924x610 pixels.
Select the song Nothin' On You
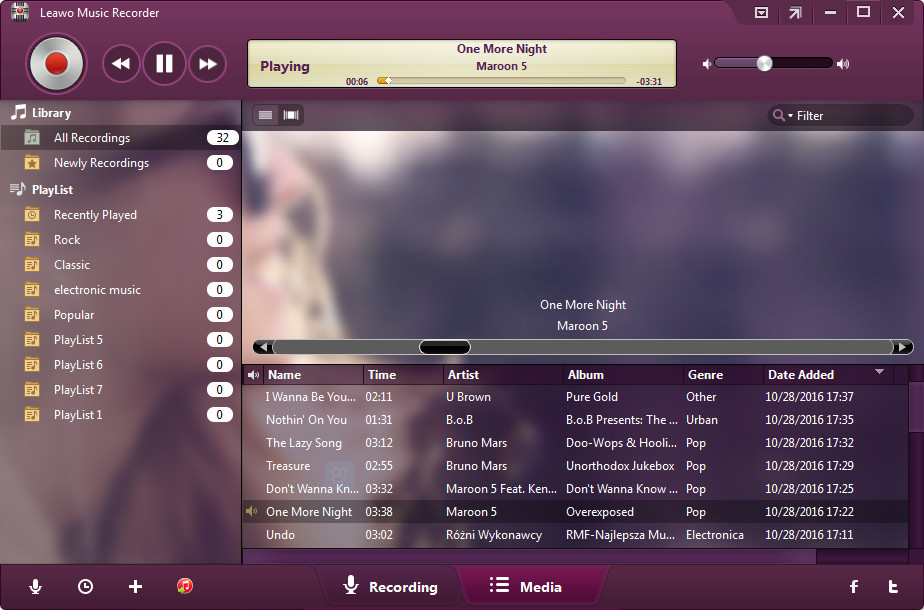click(575, 420)
